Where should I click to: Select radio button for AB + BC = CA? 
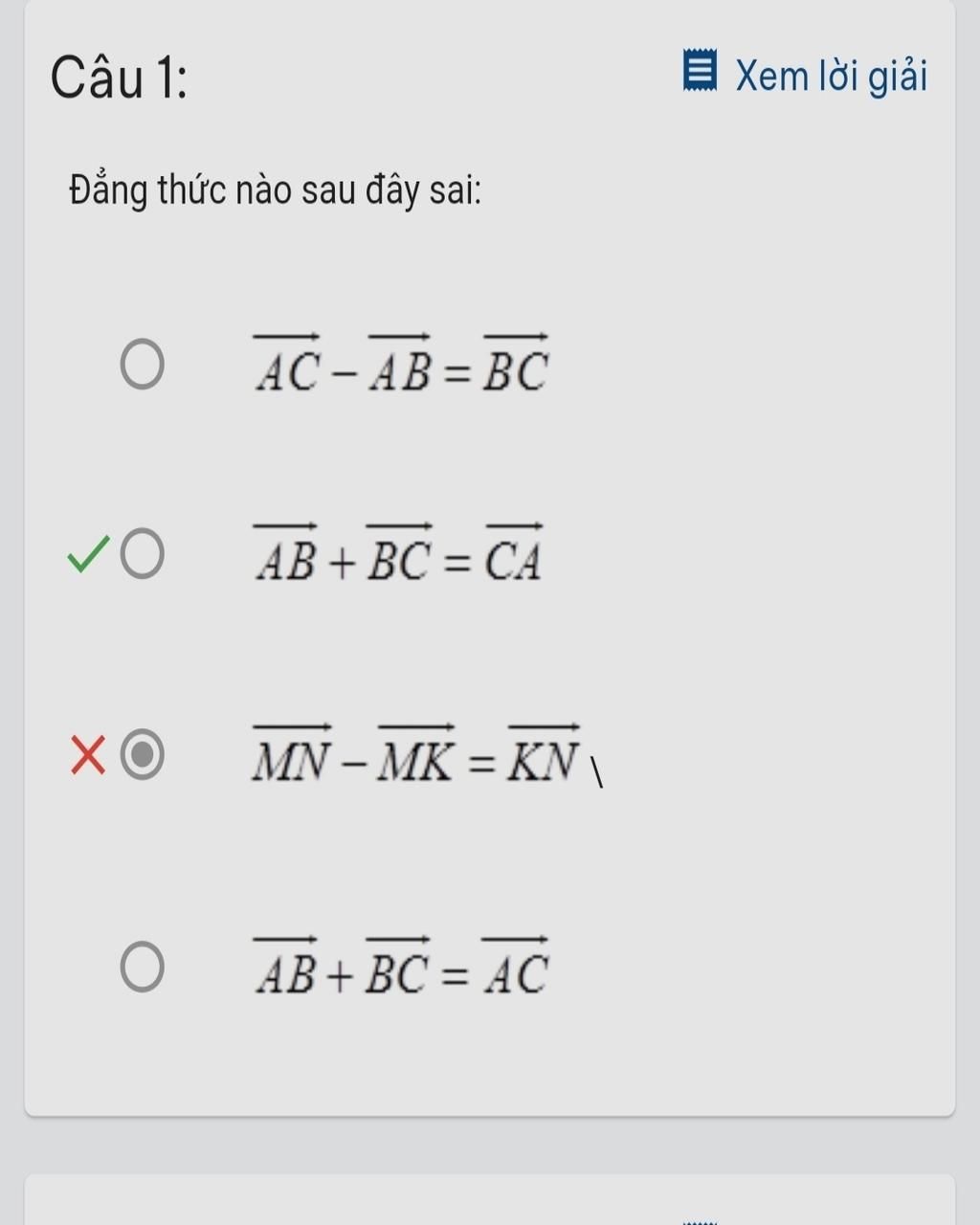click(142, 553)
